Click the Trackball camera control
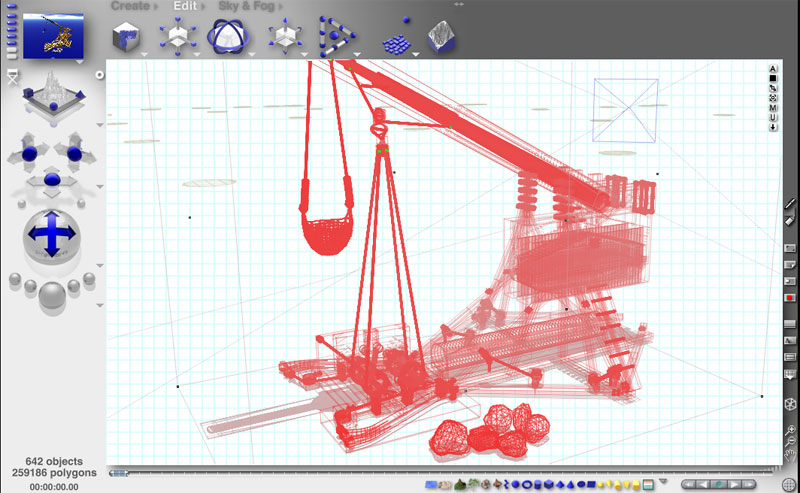Viewport: 800px width, 493px height. click(x=52, y=235)
